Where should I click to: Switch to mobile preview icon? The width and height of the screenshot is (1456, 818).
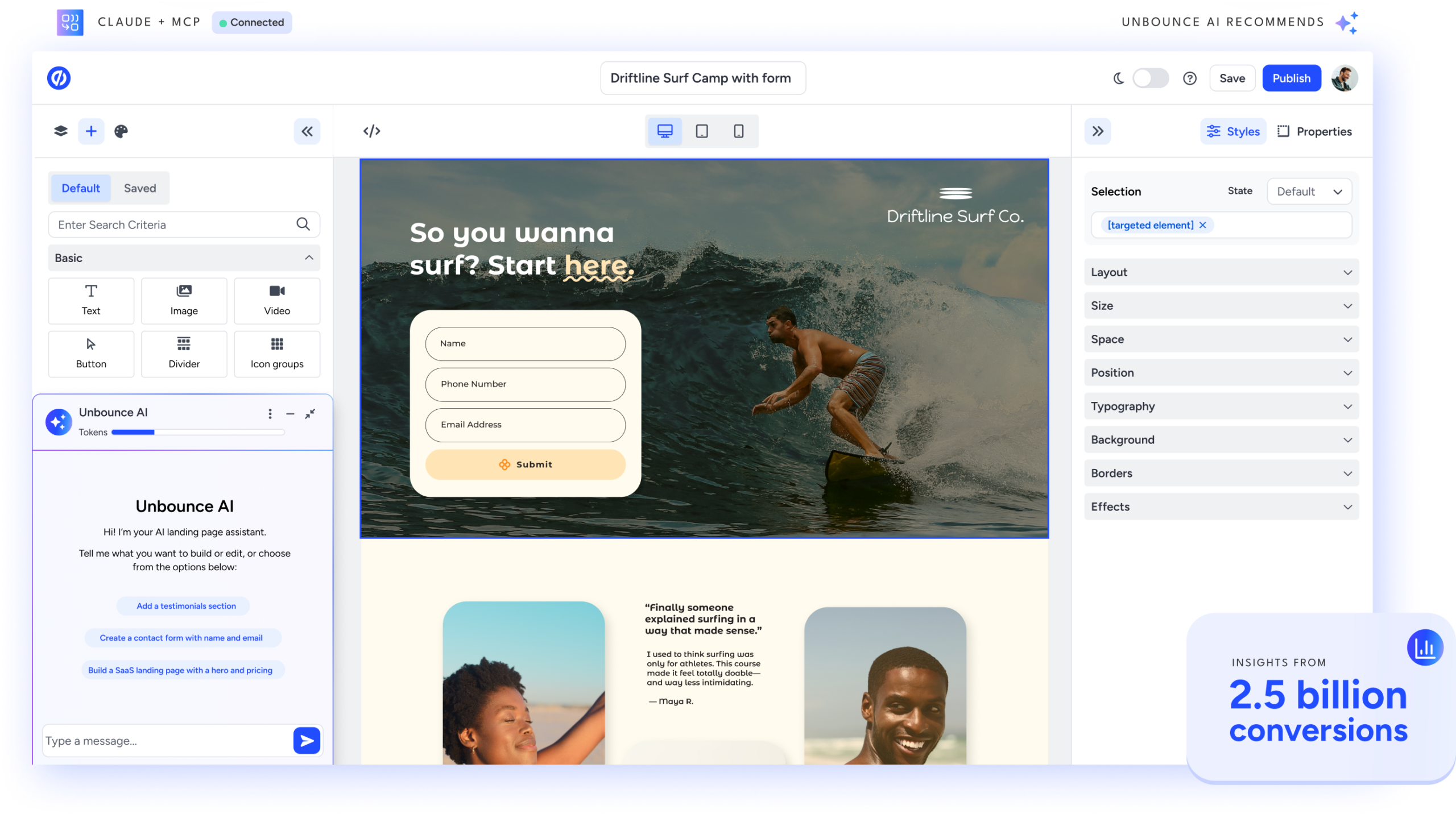click(x=739, y=131)
